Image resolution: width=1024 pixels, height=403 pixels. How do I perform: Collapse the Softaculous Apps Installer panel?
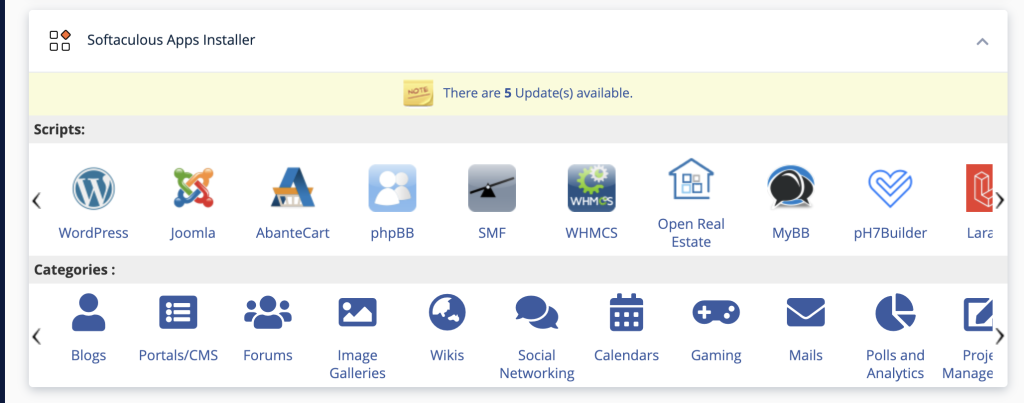982,42
